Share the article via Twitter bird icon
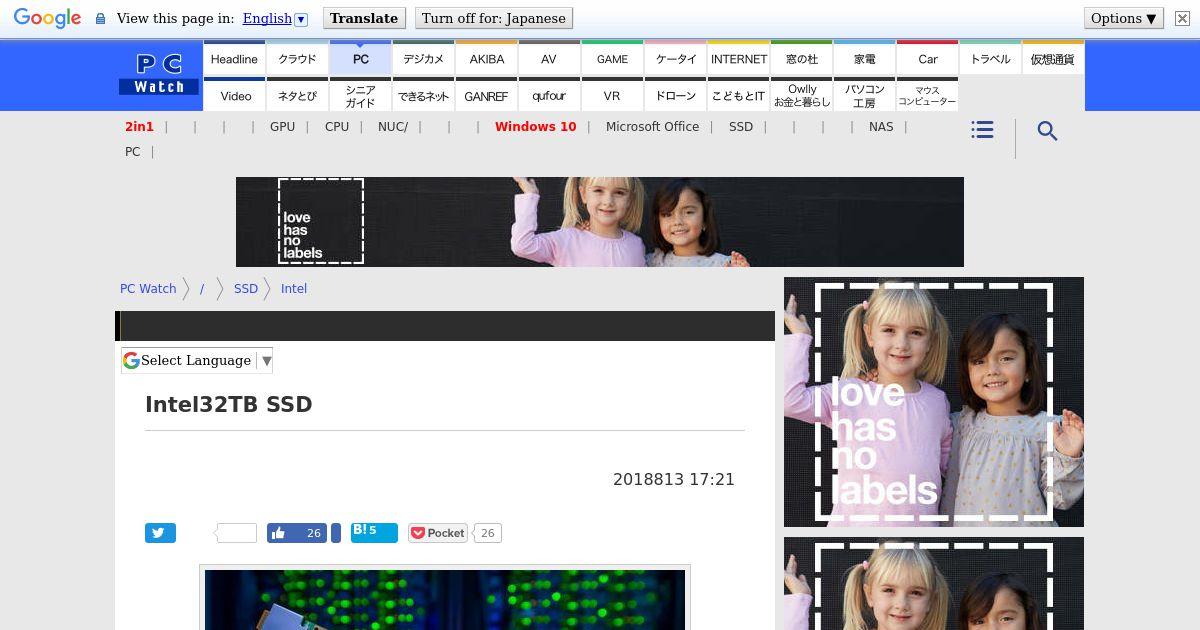1200x630 pixels. point(160,533)
